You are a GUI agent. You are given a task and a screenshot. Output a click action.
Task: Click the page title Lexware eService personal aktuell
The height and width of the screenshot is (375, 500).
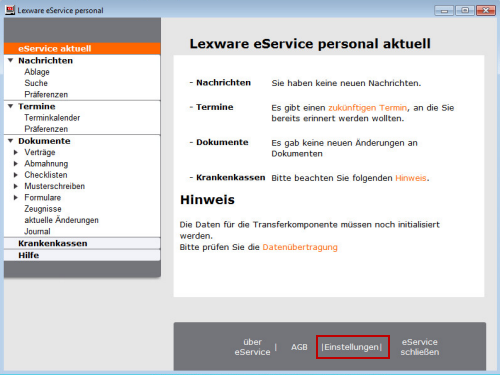tap(310, 44)
